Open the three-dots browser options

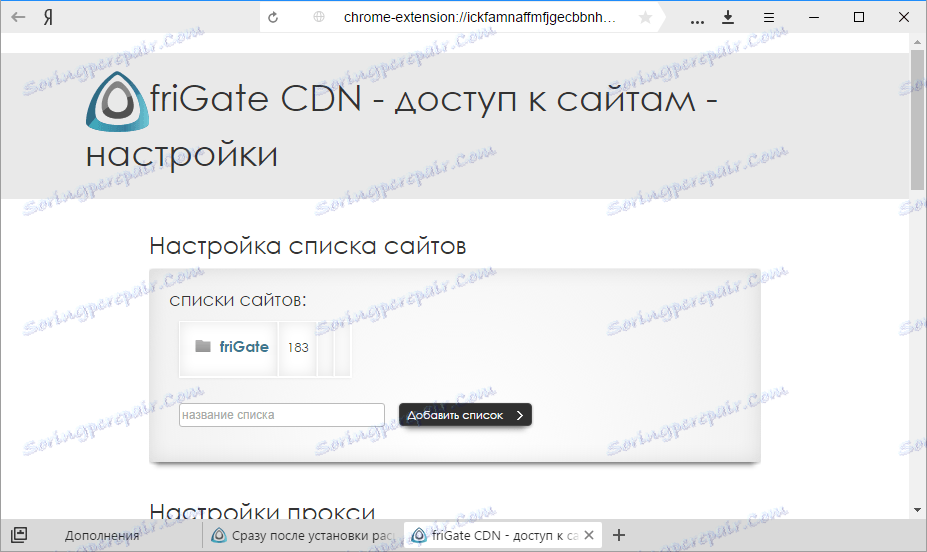point(697,21)
